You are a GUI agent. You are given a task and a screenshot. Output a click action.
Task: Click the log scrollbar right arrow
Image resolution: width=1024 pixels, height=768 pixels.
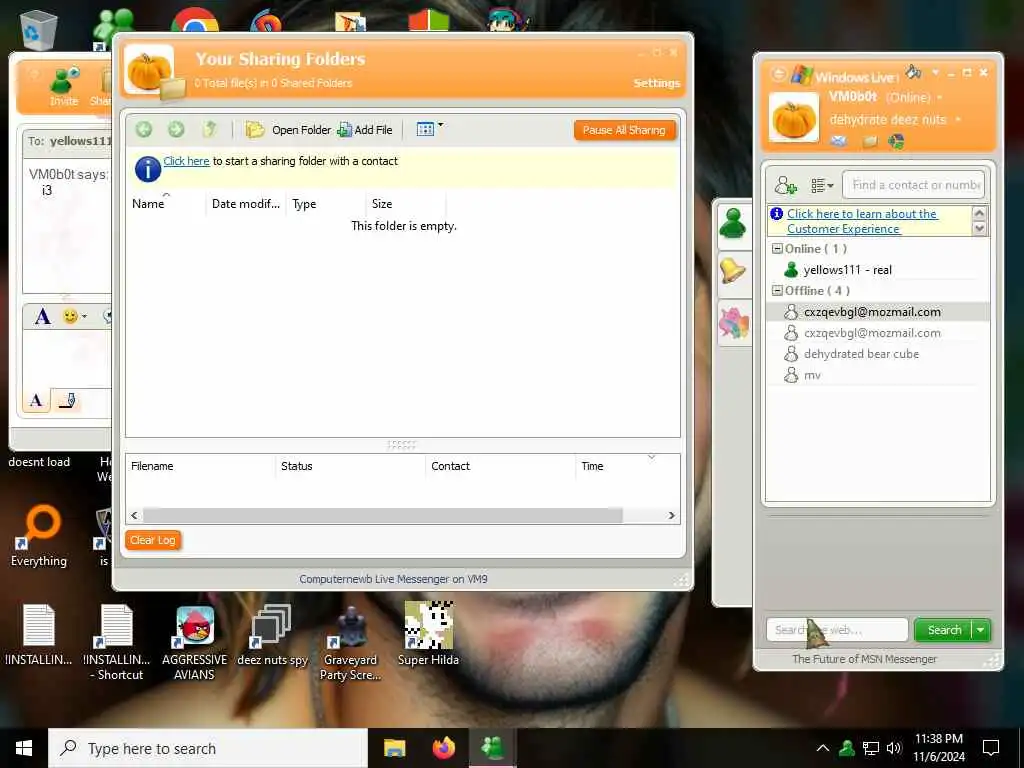[671, 515]
